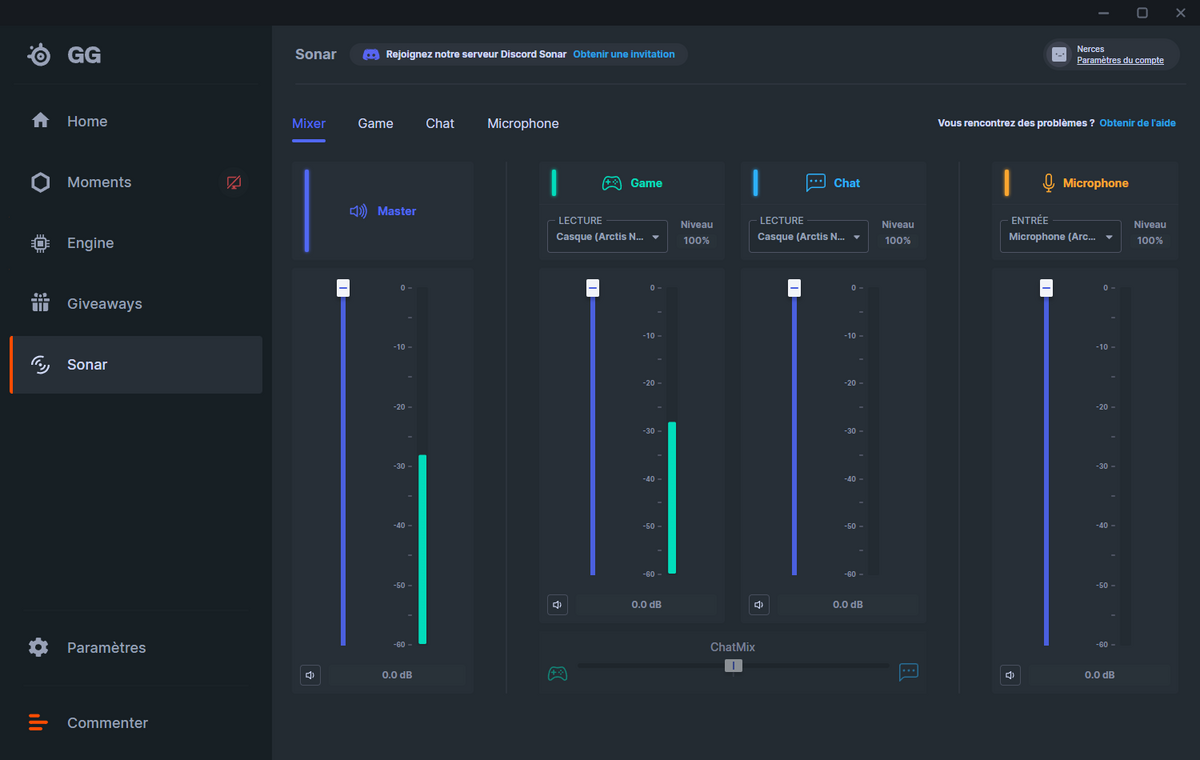Switch to the Microphone tab
Viewport: 1200px width, 760px height.
point(523,123)
